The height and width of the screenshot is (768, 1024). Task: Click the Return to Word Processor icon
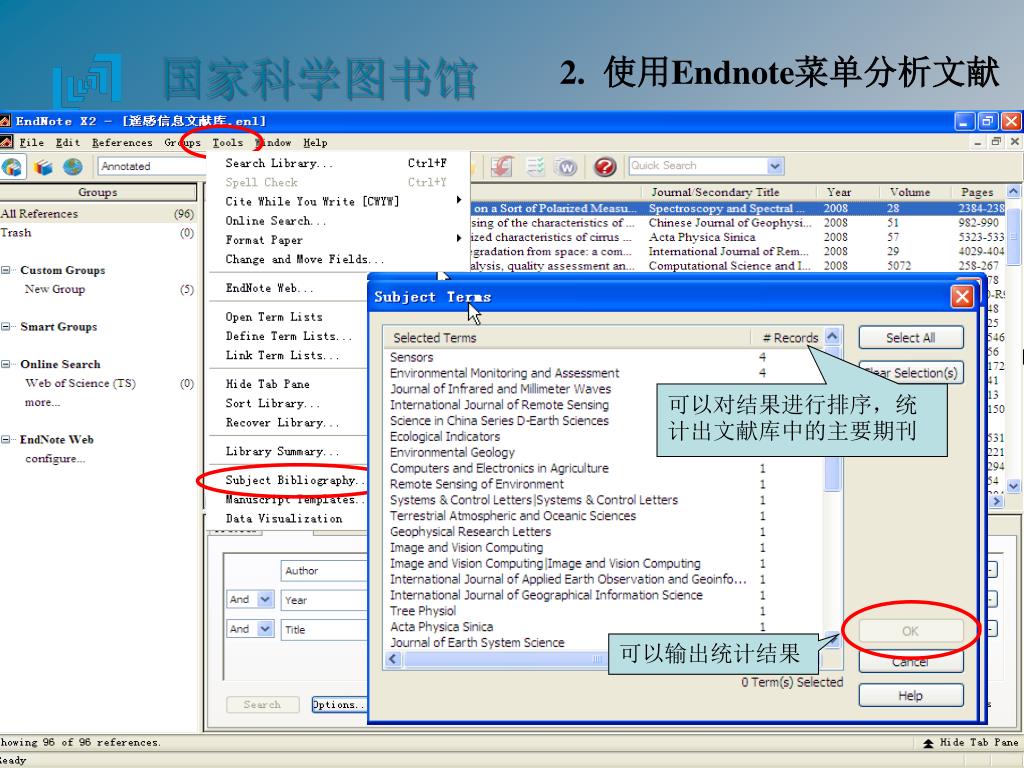pos(567,167)
